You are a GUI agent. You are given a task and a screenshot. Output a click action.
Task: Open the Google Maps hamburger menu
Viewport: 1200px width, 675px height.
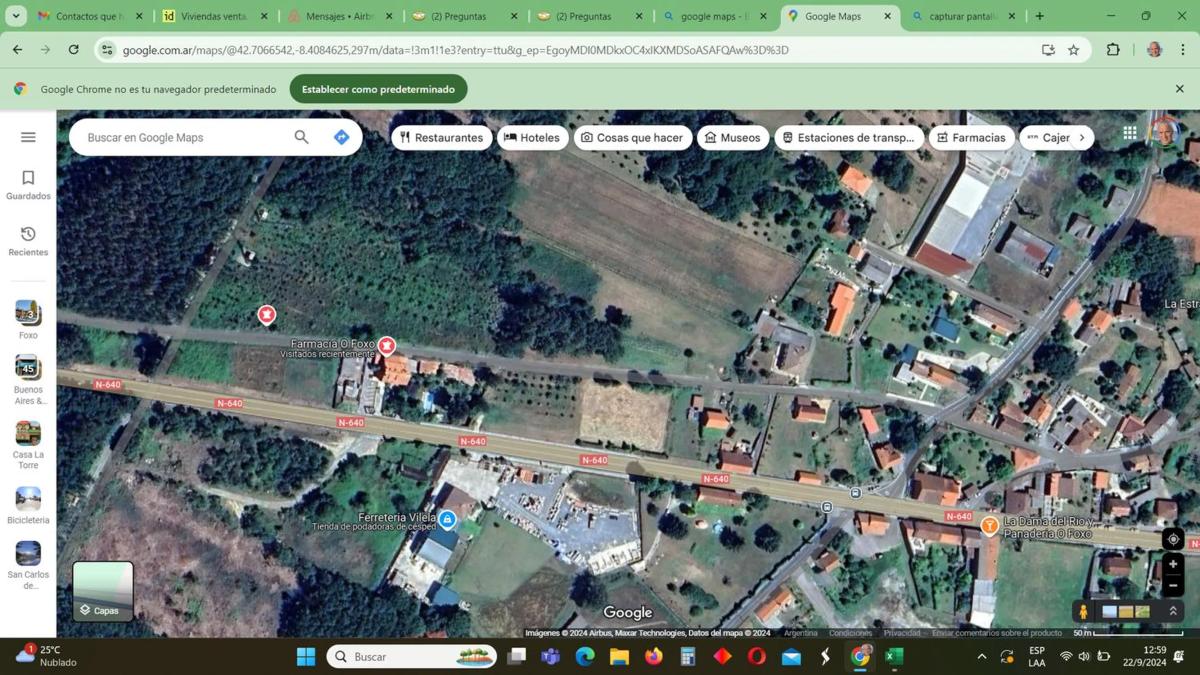28,137
